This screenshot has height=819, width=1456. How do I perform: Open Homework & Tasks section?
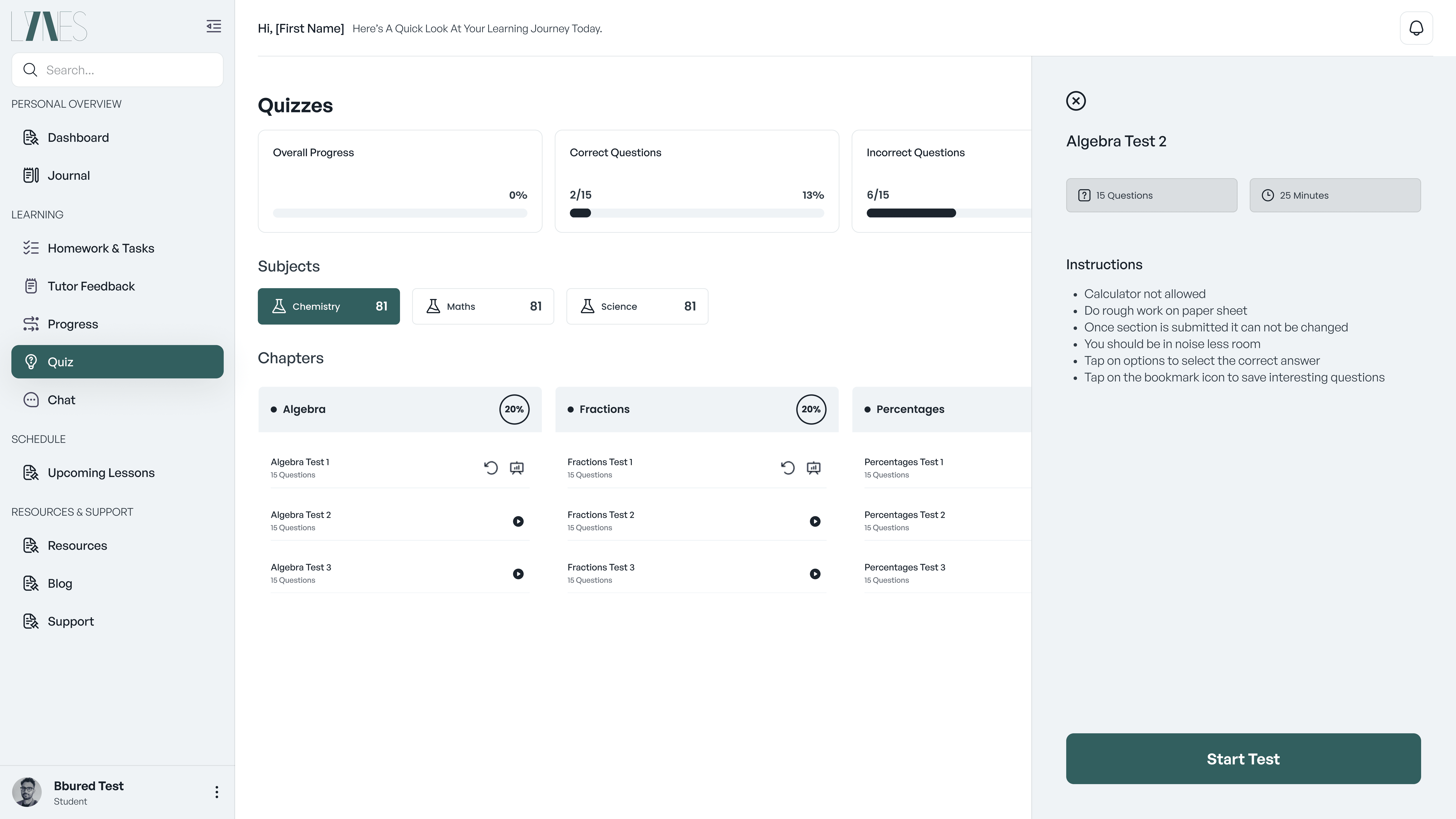pos(101,248)
